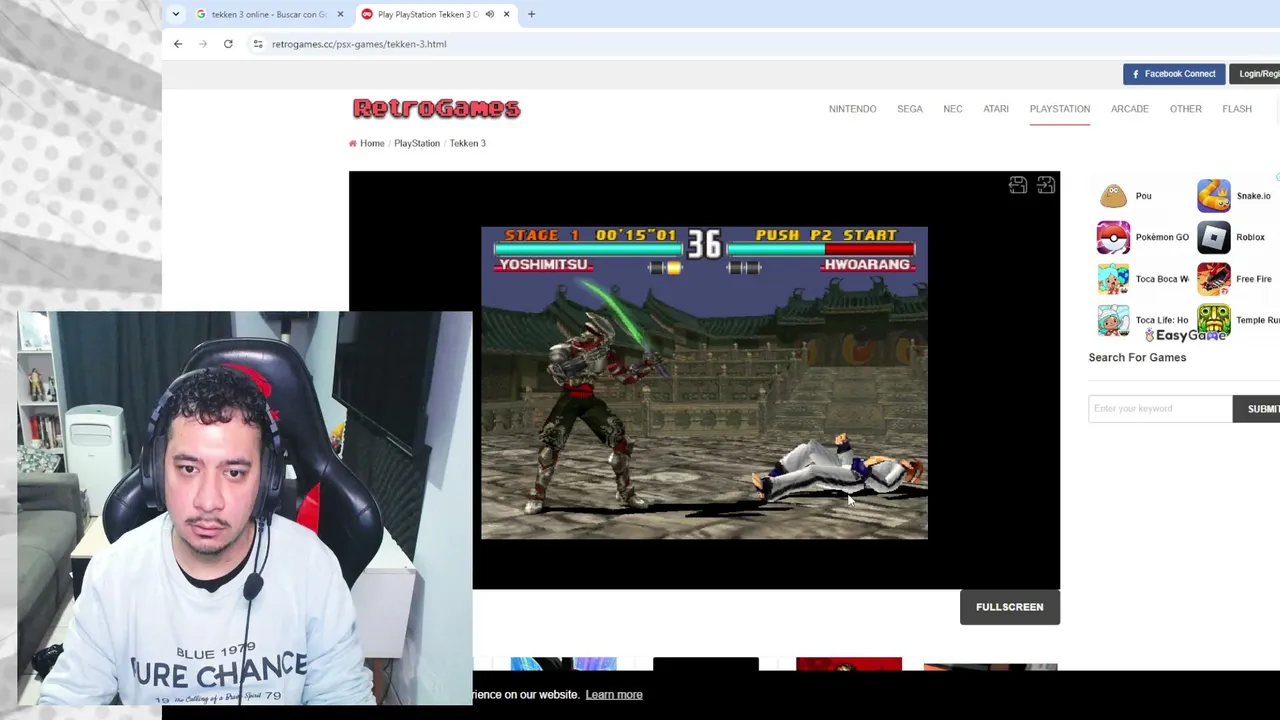Viewport: 1280px width, 720px height.
Task: Click the 'Snake.io' game label
Action: tap(1253, 196)
